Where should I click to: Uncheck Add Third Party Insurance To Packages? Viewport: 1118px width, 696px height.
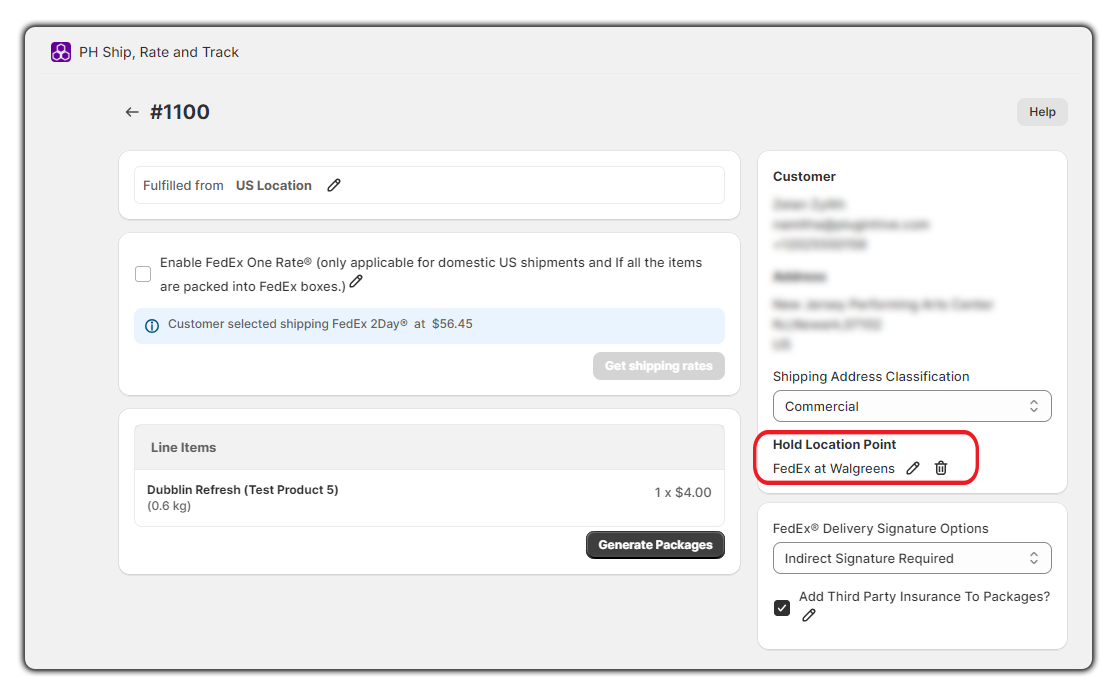[782, 608]
